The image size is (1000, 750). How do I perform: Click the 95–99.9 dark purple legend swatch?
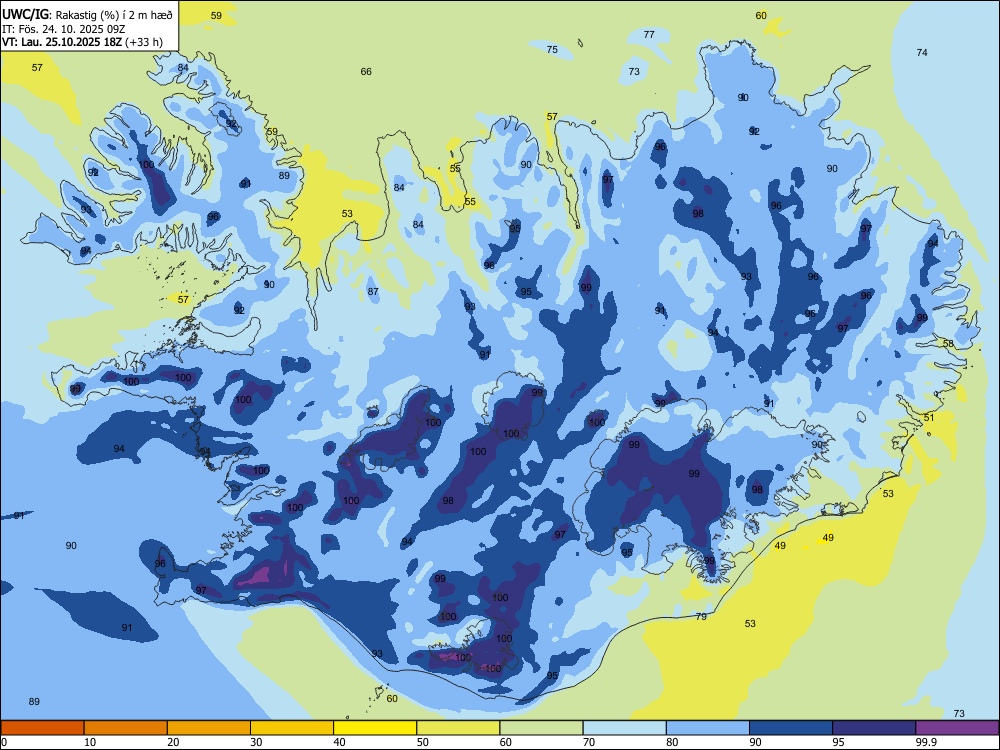(x=874, y=728)
